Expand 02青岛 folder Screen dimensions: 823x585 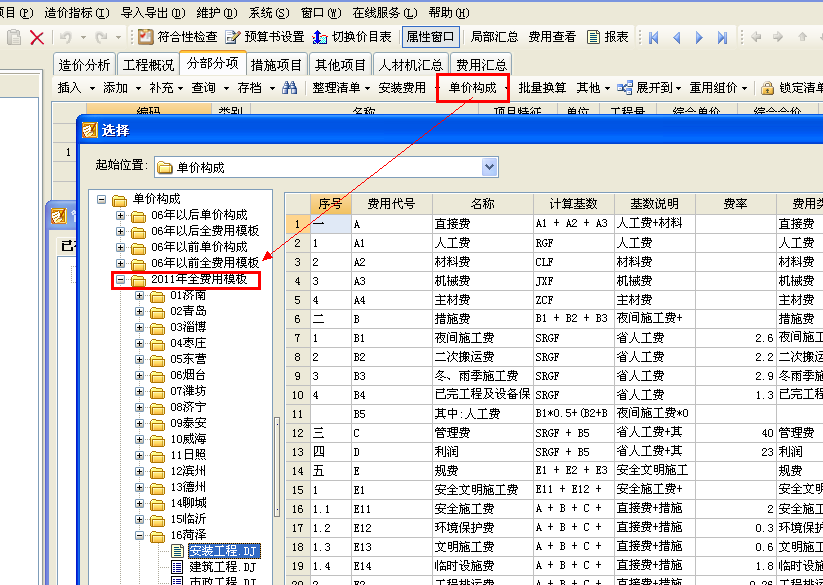140,312
